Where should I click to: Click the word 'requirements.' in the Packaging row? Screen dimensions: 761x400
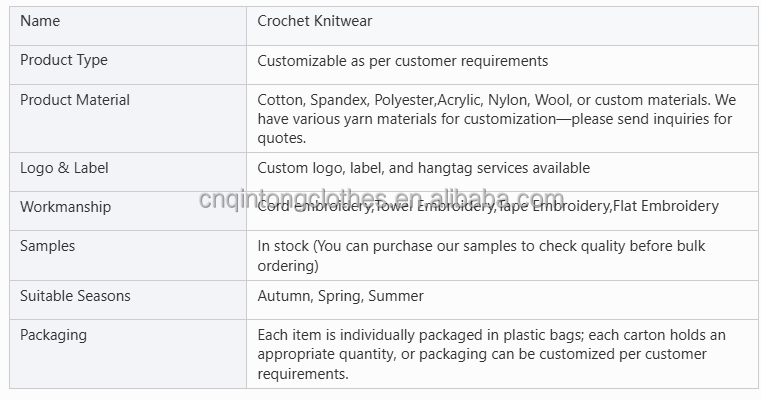point(303,374)
